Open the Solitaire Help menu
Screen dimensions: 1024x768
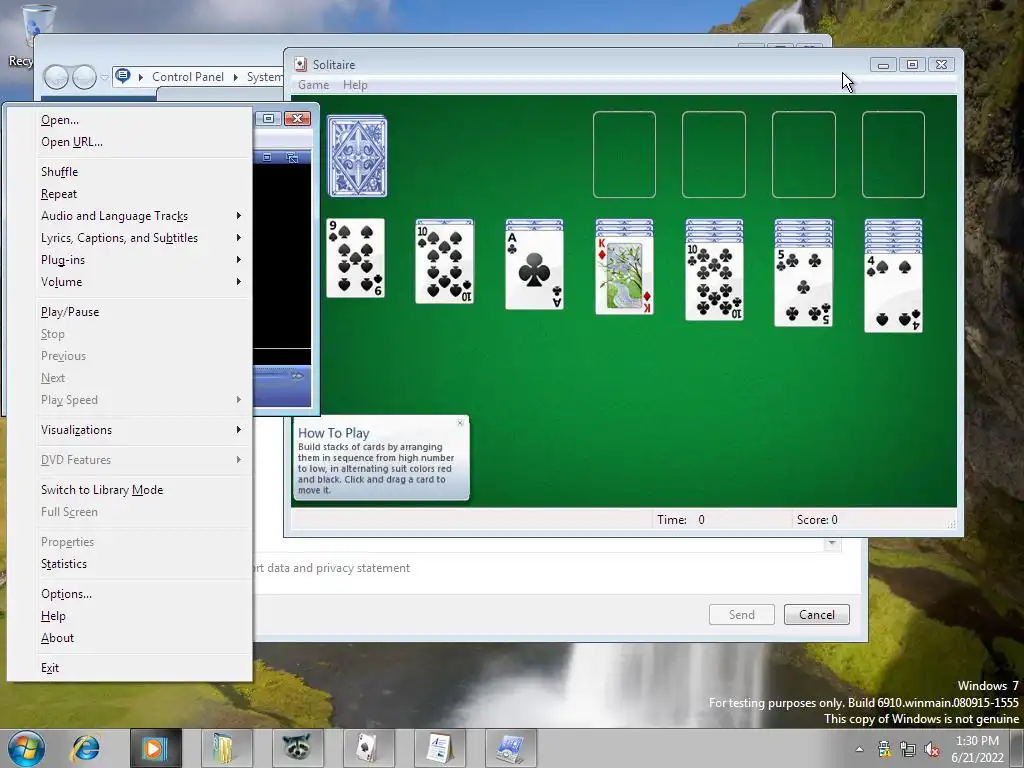point(355,85)
